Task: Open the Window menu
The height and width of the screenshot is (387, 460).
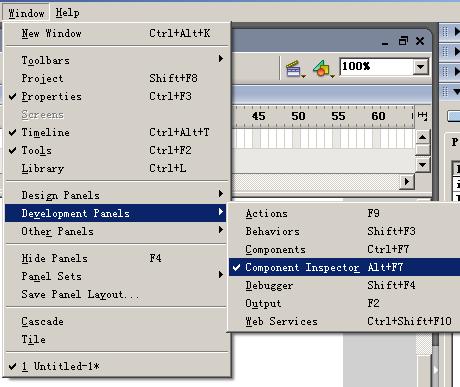Action: click(x=26, y=13)
